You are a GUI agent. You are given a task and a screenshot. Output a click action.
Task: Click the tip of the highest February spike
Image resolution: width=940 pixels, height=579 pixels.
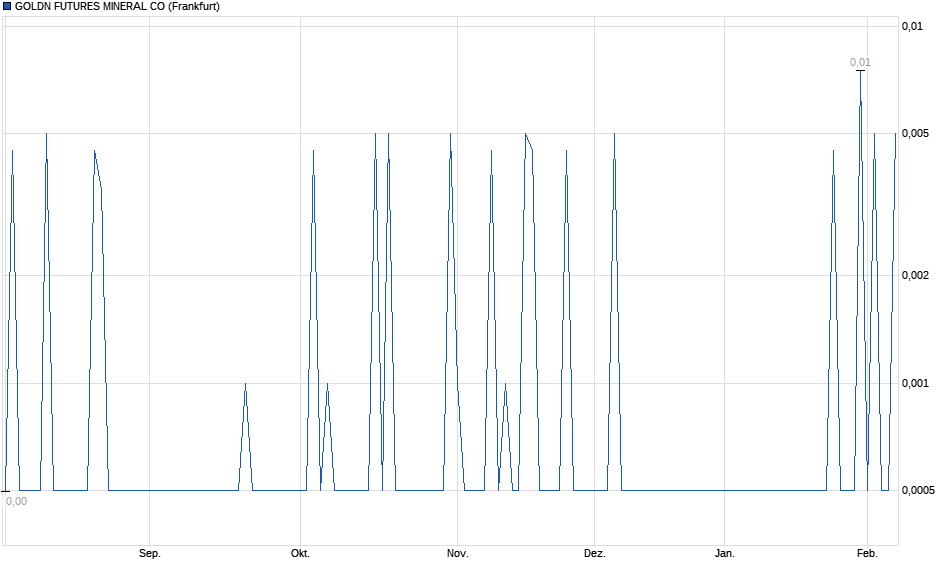pyautogui.click(x=860, y=72)
